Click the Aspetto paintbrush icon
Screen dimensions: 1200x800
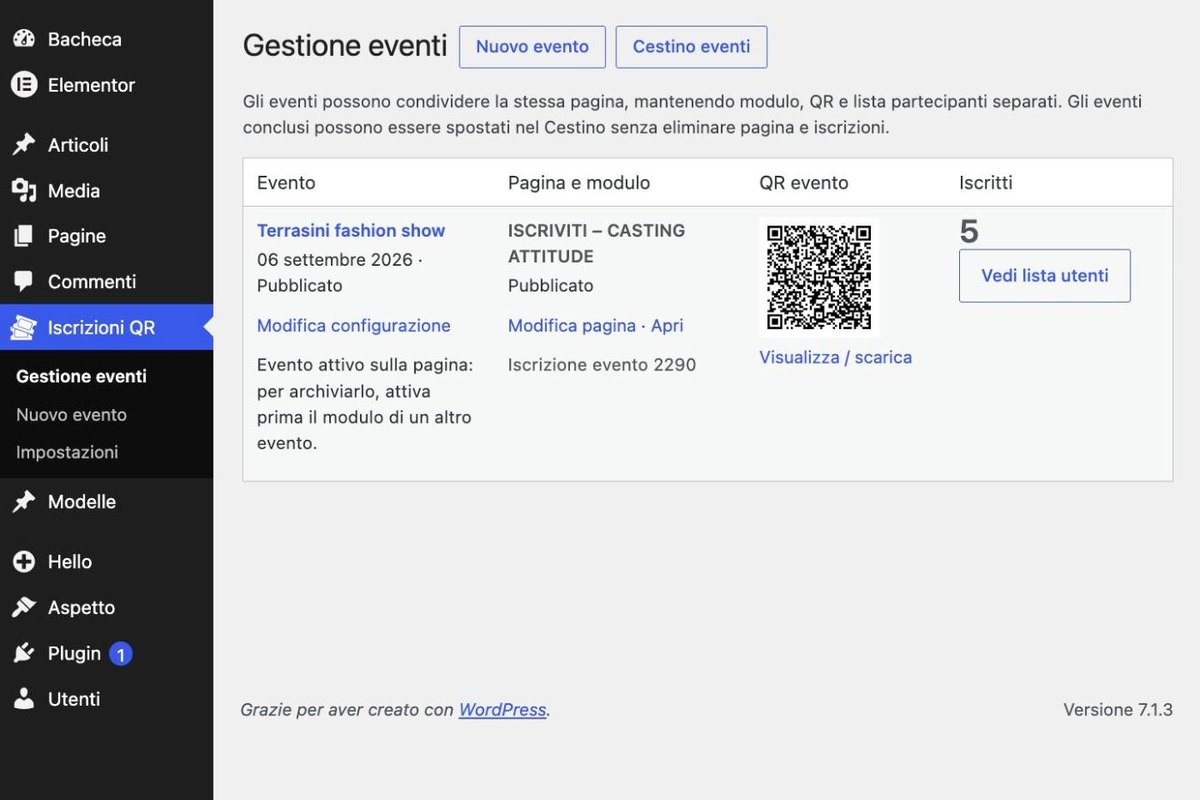click(x=24, y=607)
